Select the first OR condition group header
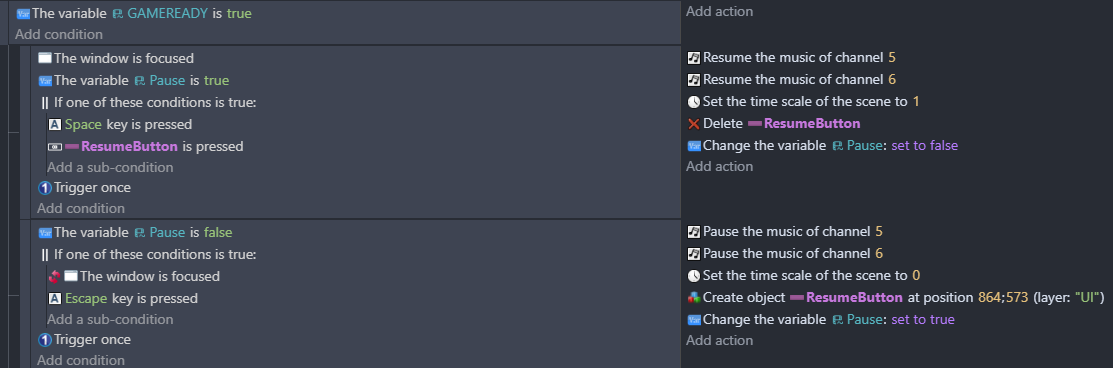This screenshot has width=1113, height=368. 147,102
